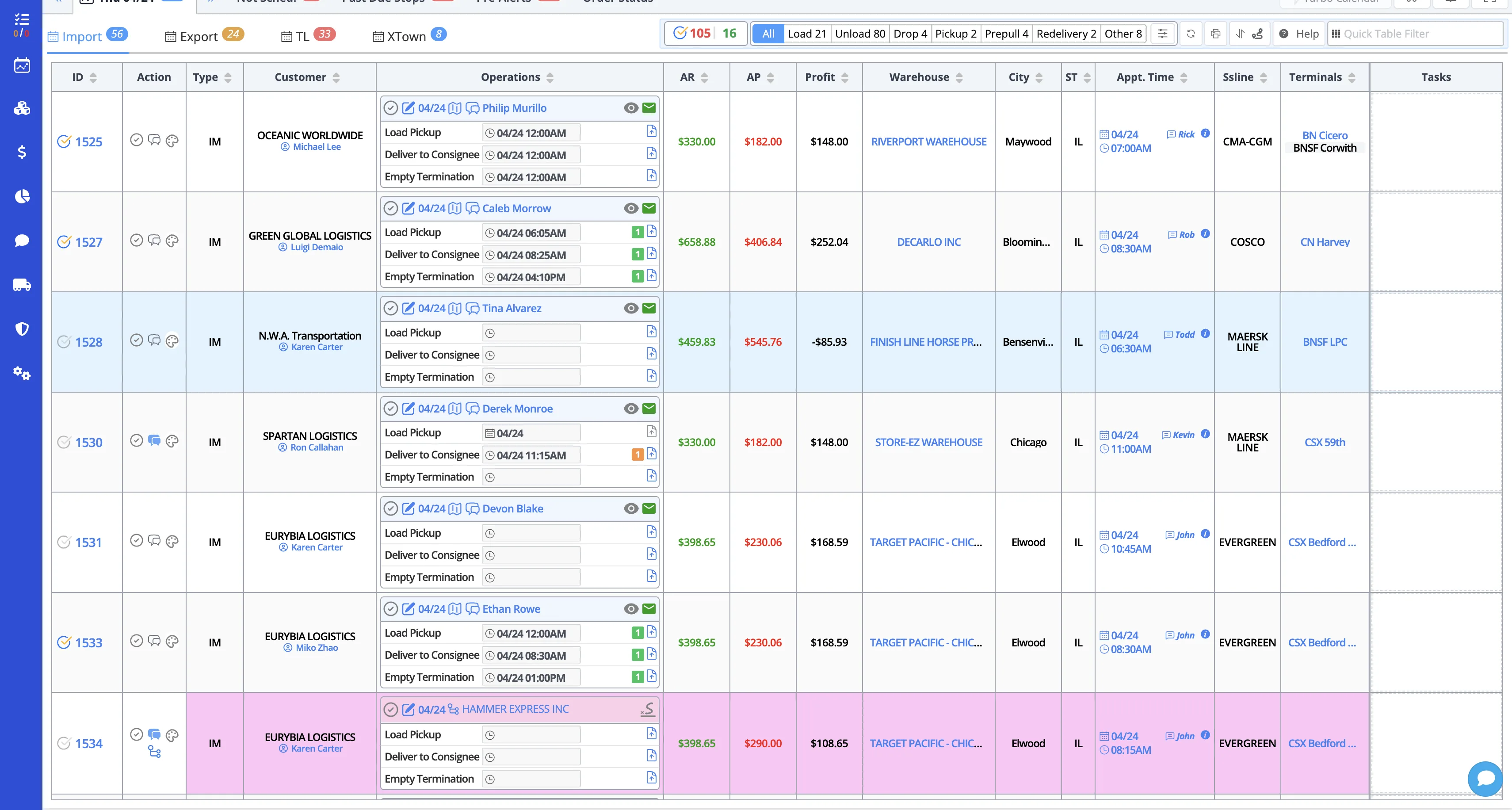
Task: Open the RIVERPORT WAREHOUSE link
Action: 928,141
